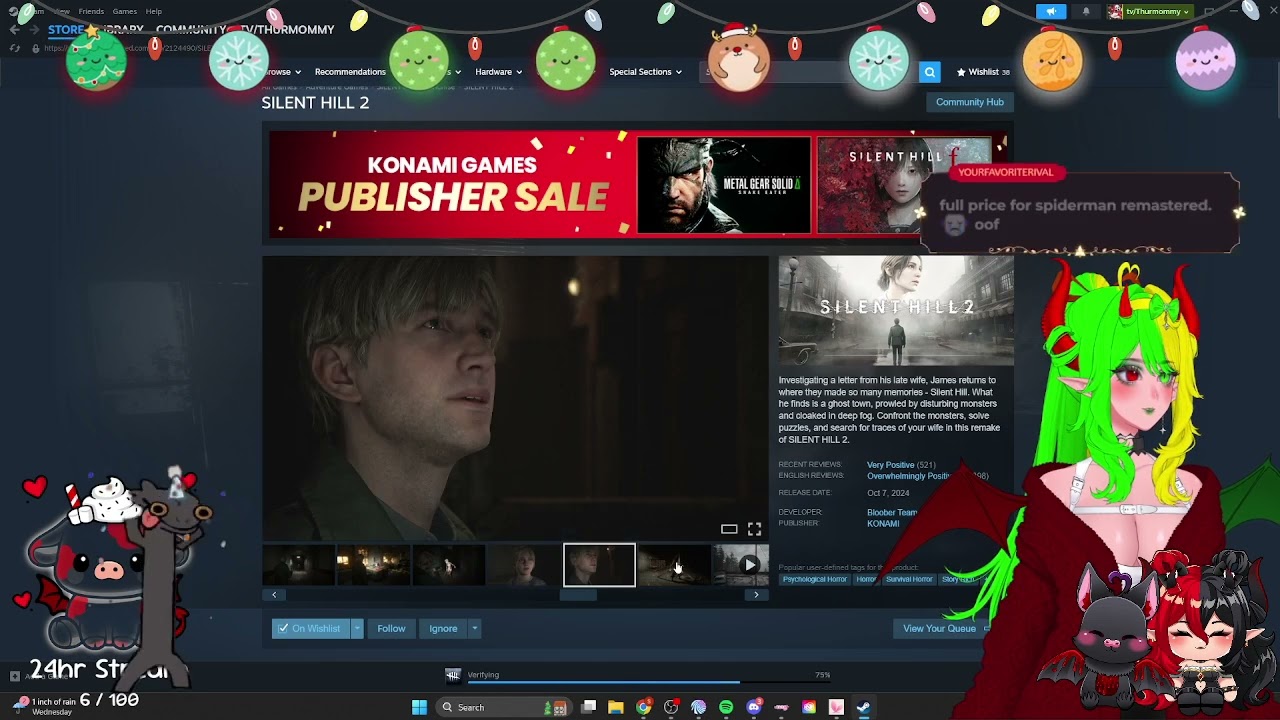Expand the On Wishlist dropdown arrow

357,629
